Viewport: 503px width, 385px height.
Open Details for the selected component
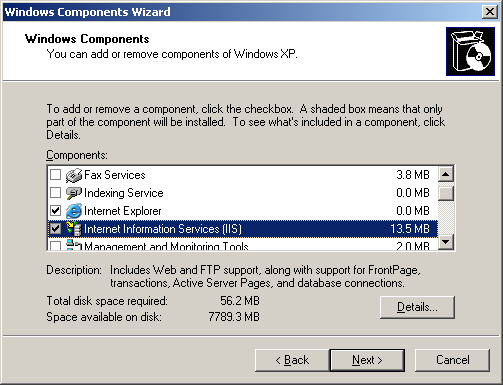(x=417, y=307)
